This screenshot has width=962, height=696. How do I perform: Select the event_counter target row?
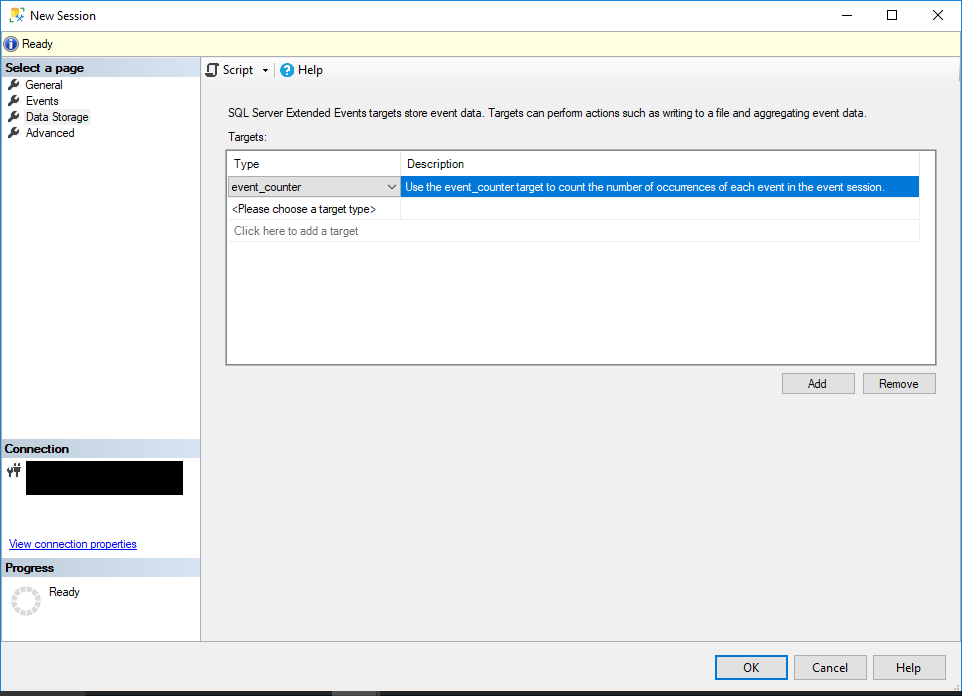click(300, 186)
